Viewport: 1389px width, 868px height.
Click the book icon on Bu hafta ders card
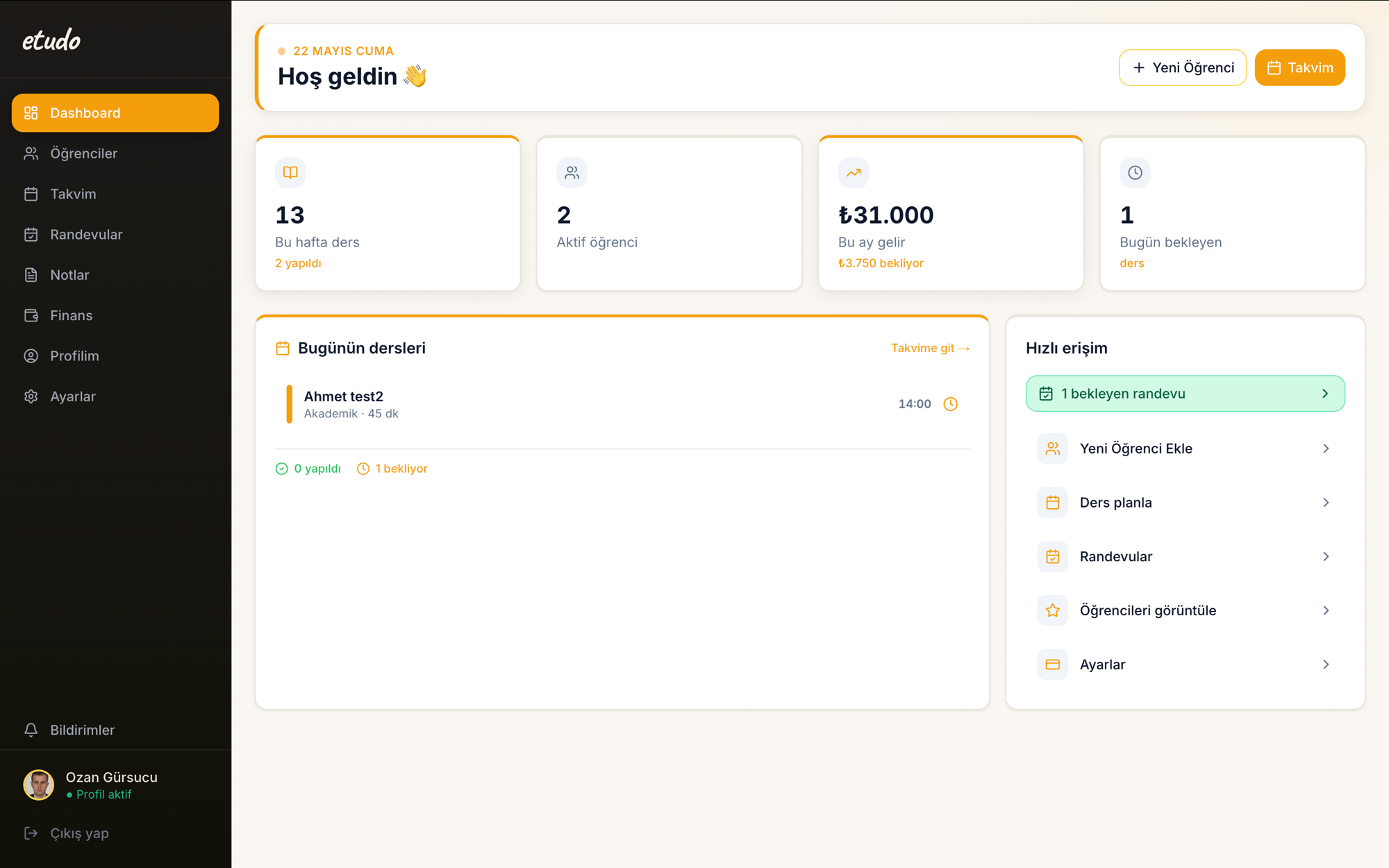290,172
